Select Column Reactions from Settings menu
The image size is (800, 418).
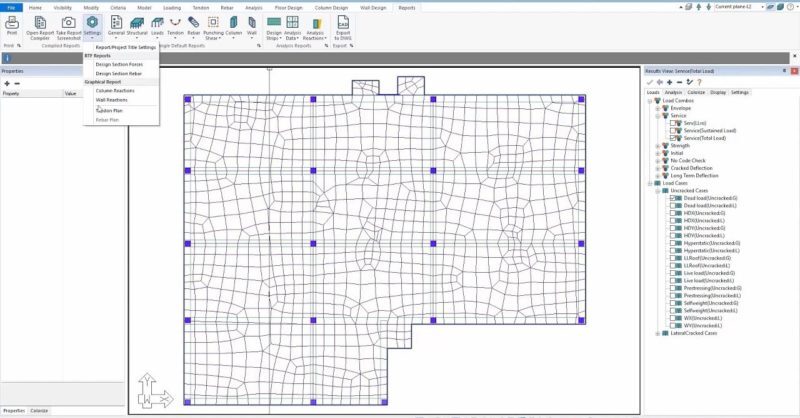[x=115, y=91]
